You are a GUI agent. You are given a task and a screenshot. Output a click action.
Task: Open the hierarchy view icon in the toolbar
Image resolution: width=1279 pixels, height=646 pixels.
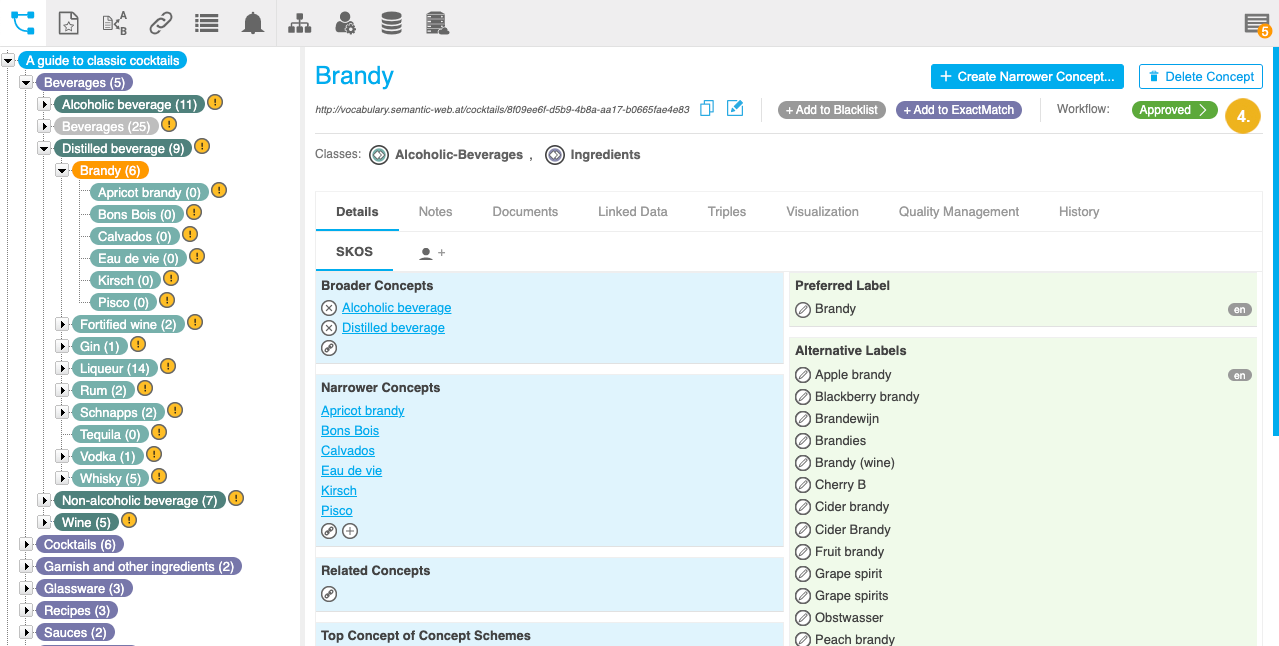(299, 22)
